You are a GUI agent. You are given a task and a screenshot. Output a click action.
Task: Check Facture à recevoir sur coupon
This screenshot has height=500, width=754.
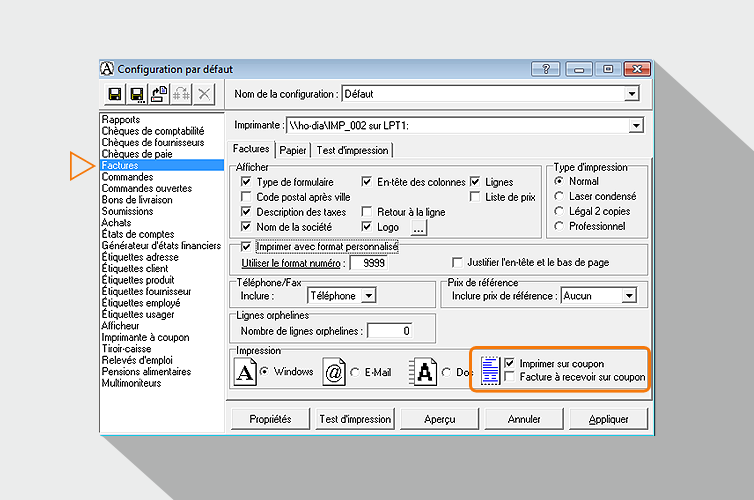(509, 376)
